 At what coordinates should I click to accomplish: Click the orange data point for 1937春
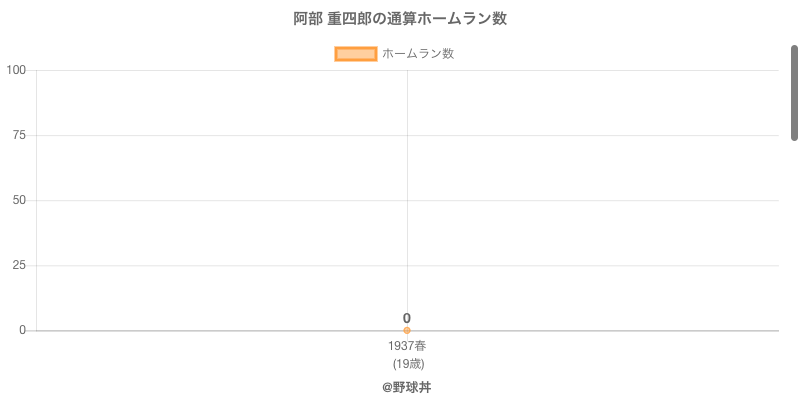click(407, 330)
